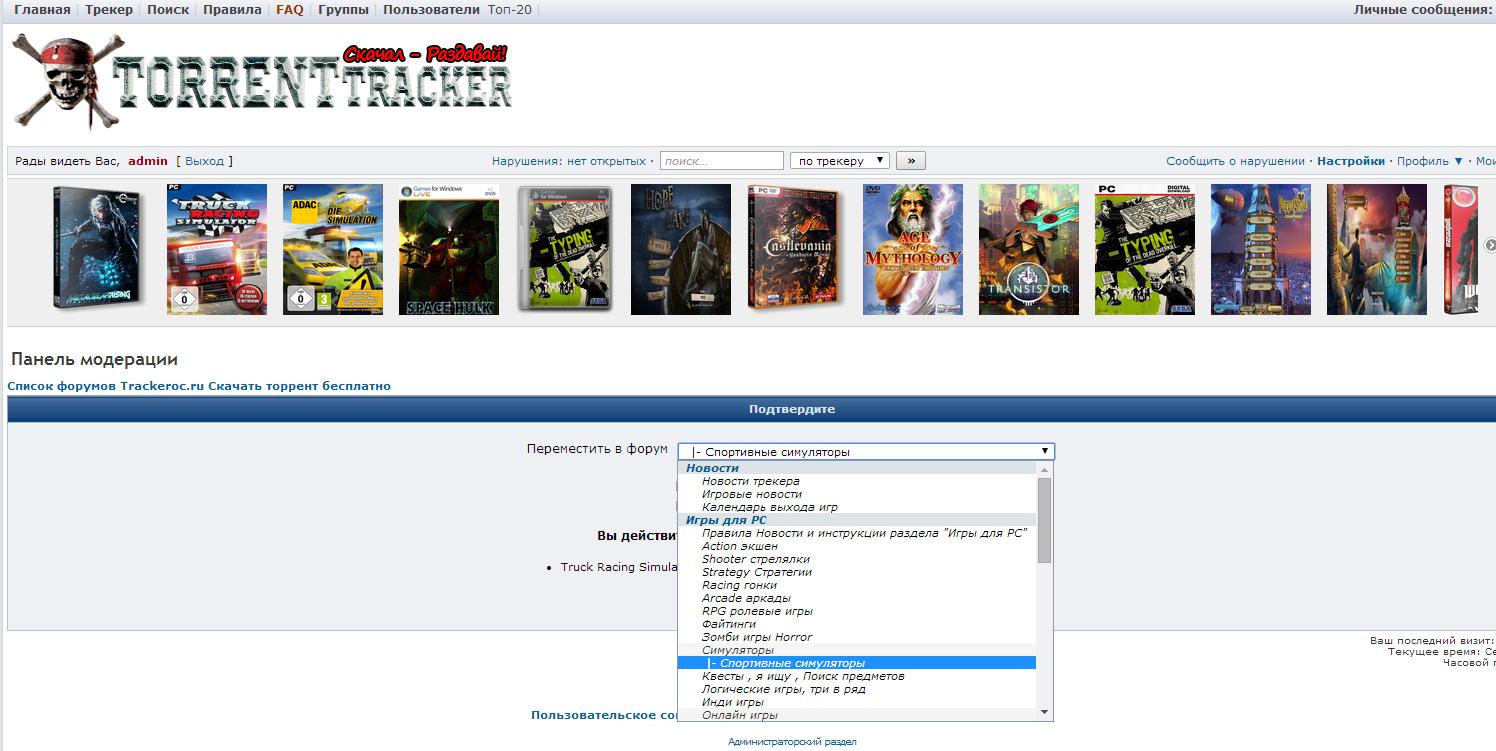
Task: Open ADAC Die Simulation cover thumbnail
Action: 333,249
